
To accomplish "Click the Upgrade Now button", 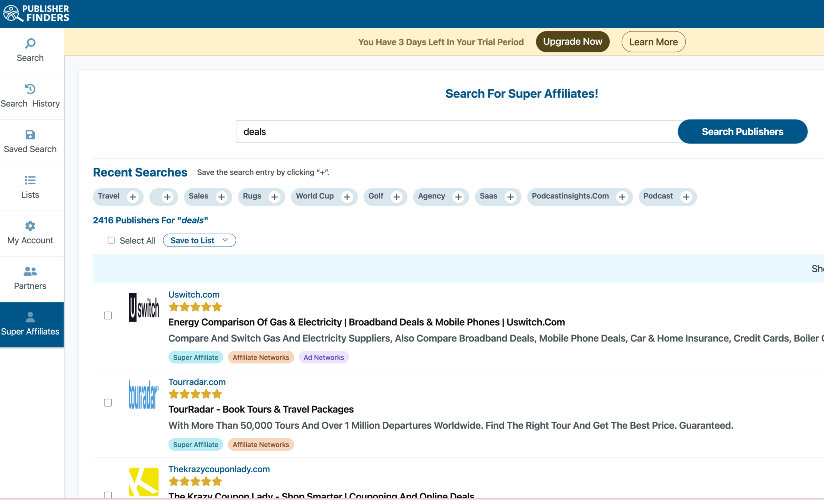I will (573, 42).
